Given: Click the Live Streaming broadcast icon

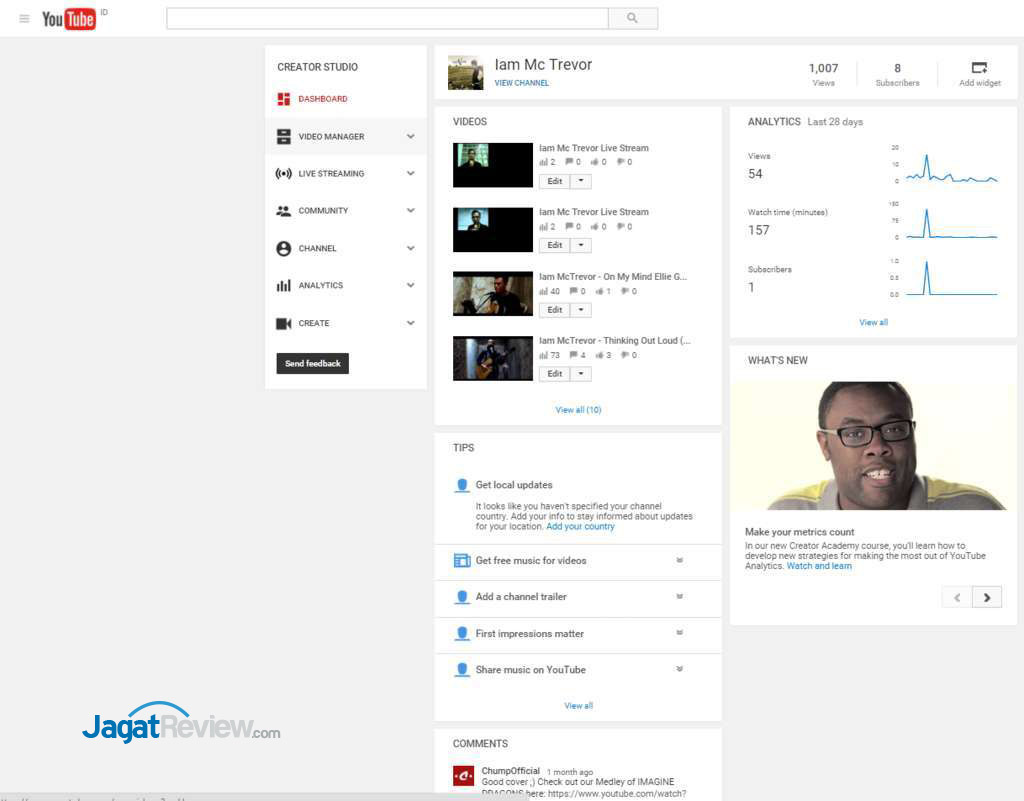Looking at the screenshot, I should [284, 174].
